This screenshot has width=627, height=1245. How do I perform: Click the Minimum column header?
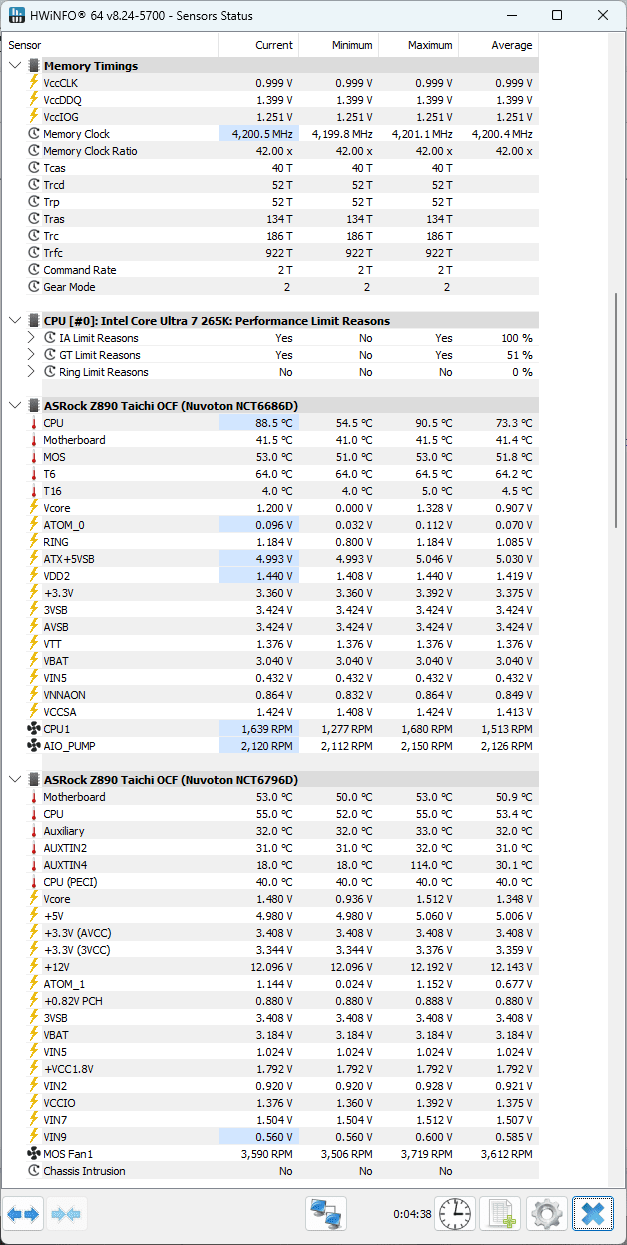click(338, 45)
